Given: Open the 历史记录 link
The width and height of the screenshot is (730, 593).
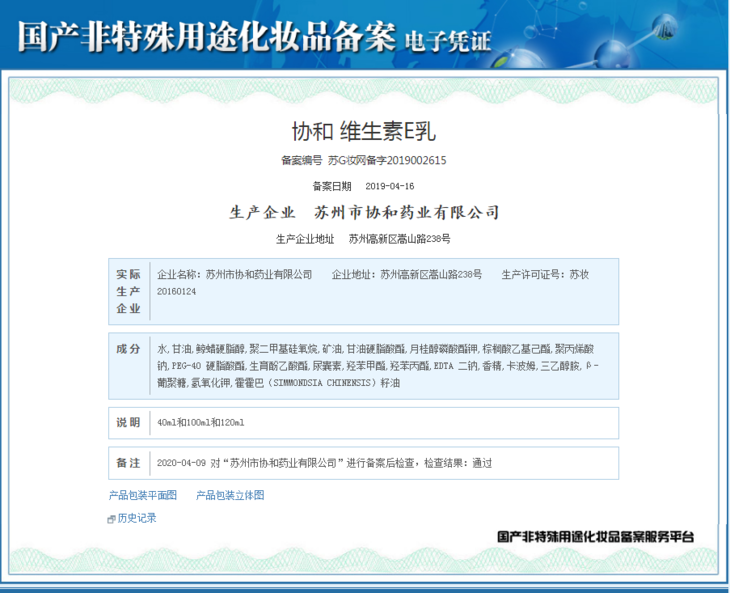Looking at the screenshot, I should tap(137, 518).
